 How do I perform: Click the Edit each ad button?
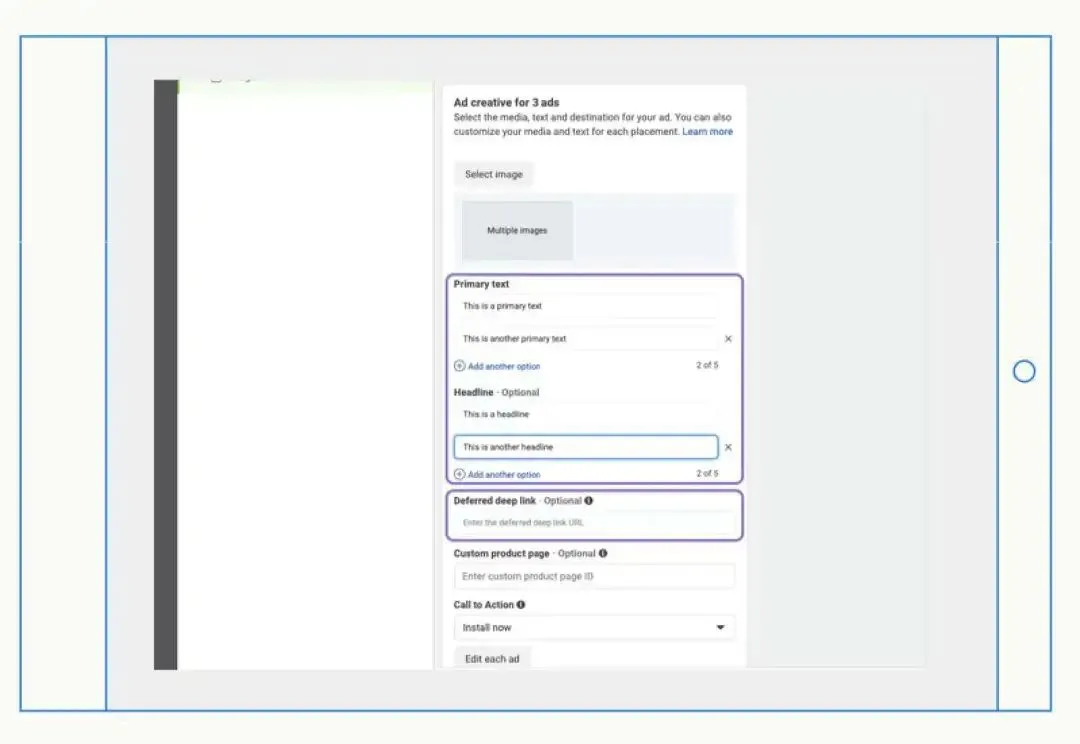[x=492, y=659]
